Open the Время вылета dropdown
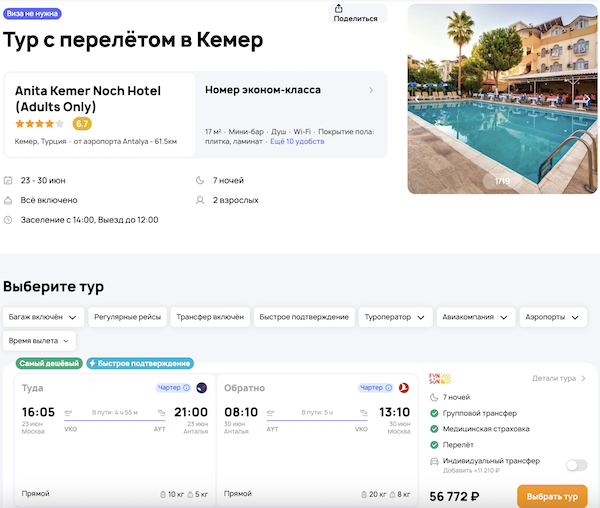 tap(39, 341)
